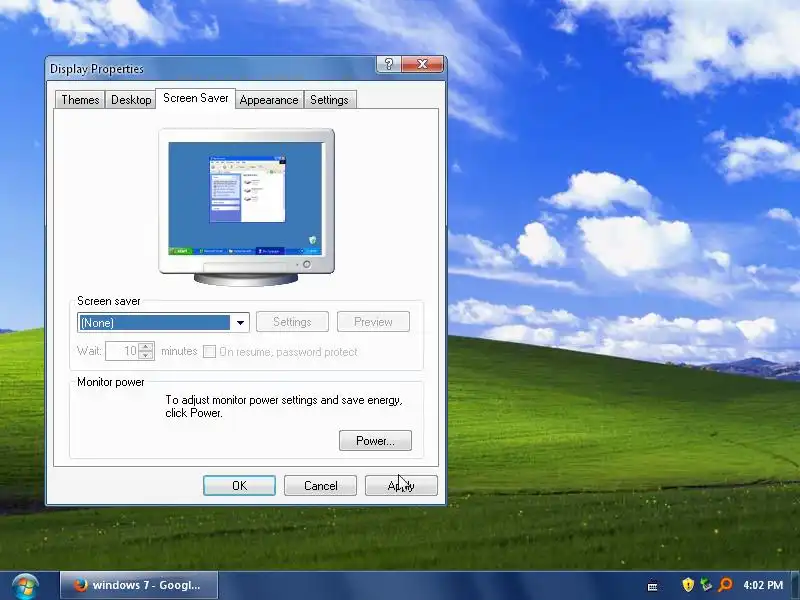The image size is (800, 600).
Task: Click the disabled screen saver Settings button
Action: click(x=292, y=322)
